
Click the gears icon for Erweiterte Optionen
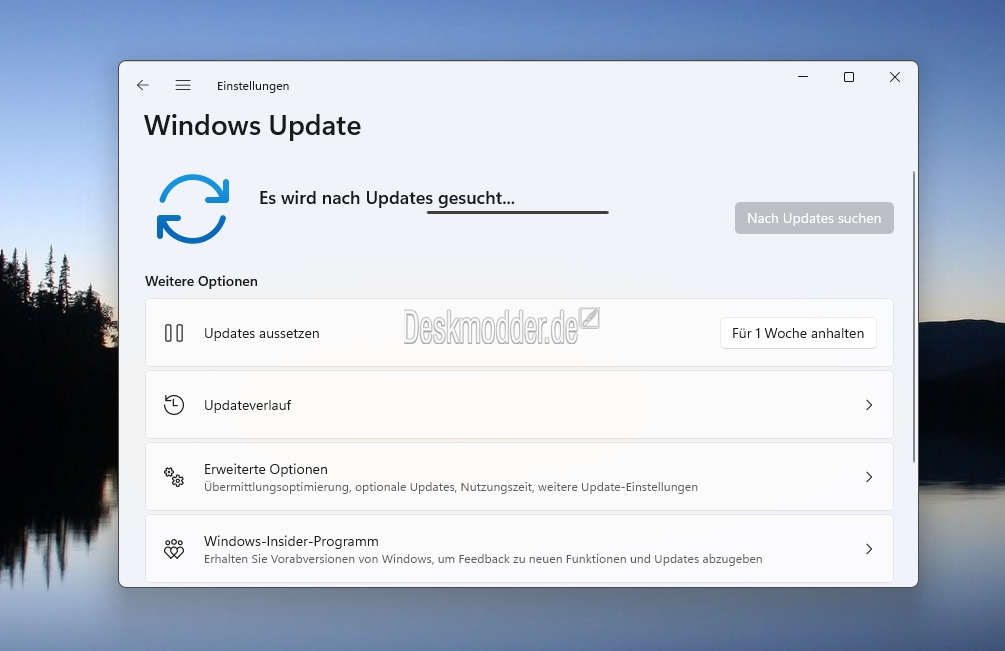point(174,477)
